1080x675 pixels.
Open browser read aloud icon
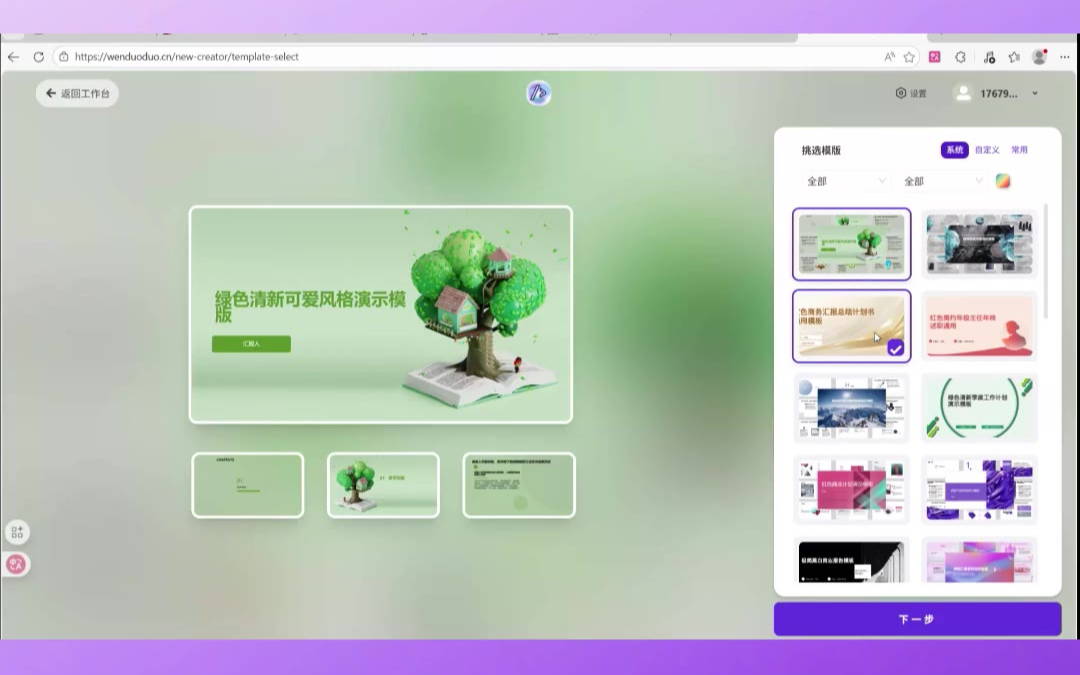click(889, 57)
